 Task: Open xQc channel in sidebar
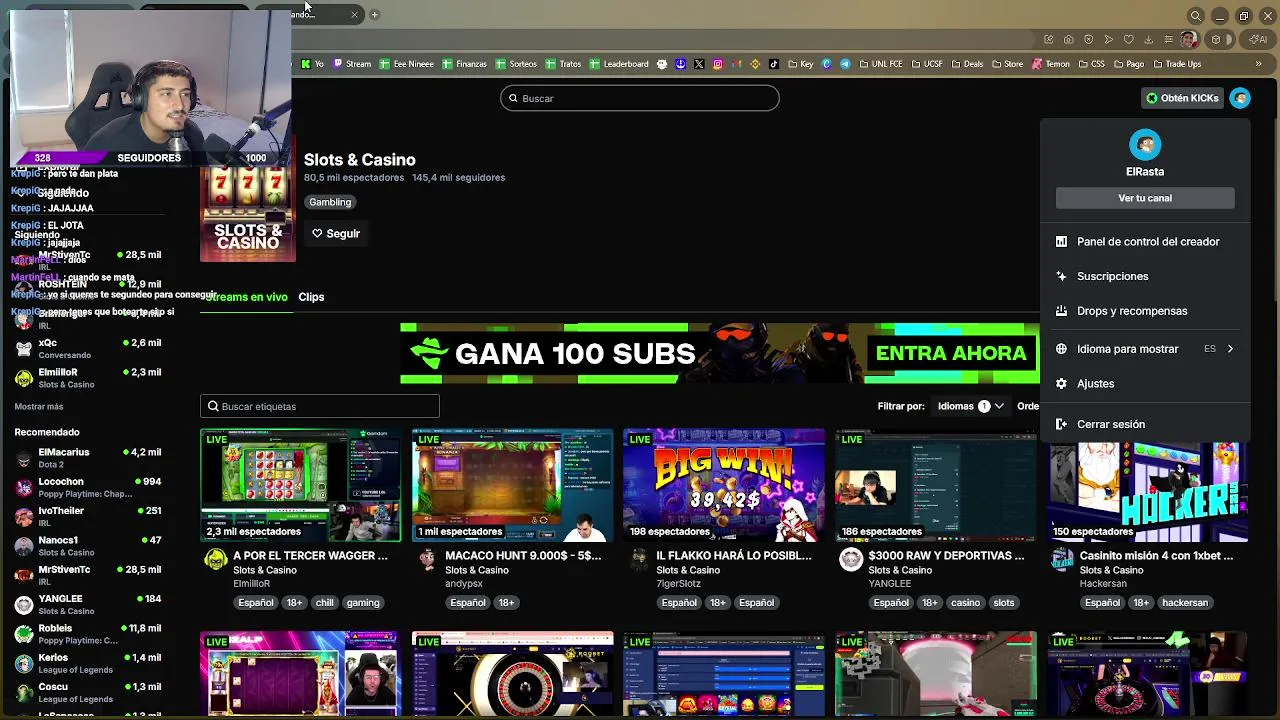click(x=88, y=348)
